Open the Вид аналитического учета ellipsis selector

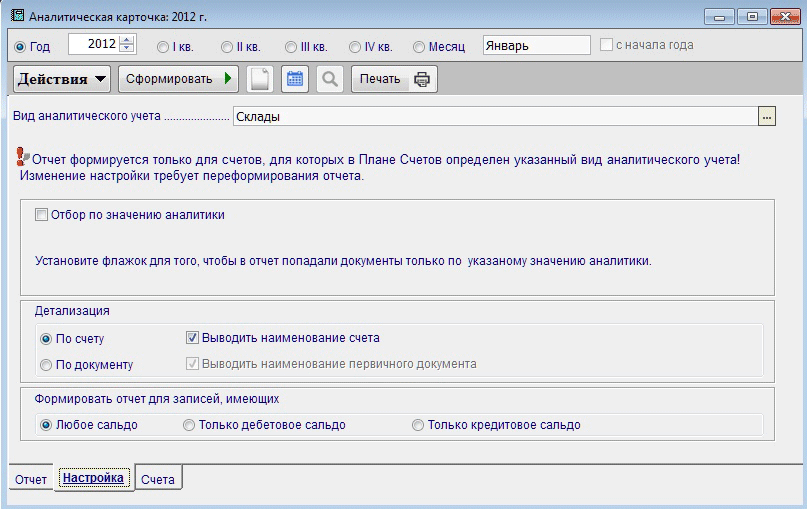coord(767,116)
